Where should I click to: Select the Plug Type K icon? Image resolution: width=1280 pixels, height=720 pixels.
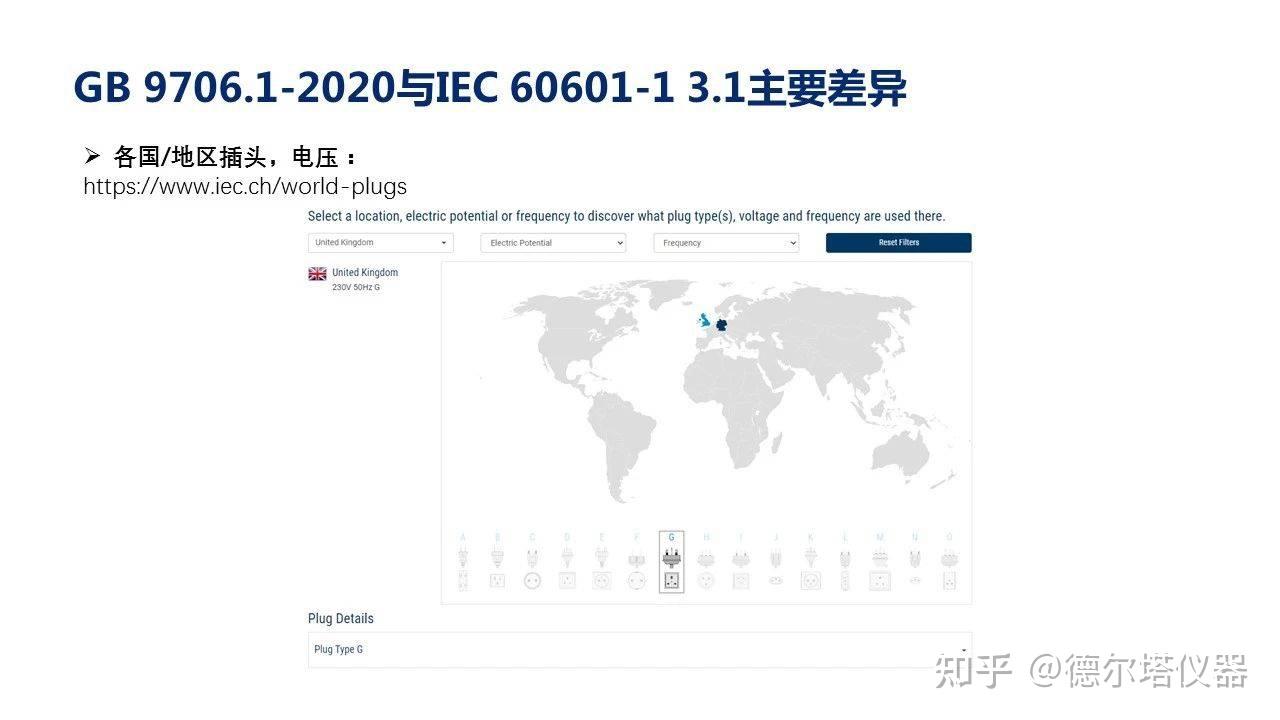810,560
